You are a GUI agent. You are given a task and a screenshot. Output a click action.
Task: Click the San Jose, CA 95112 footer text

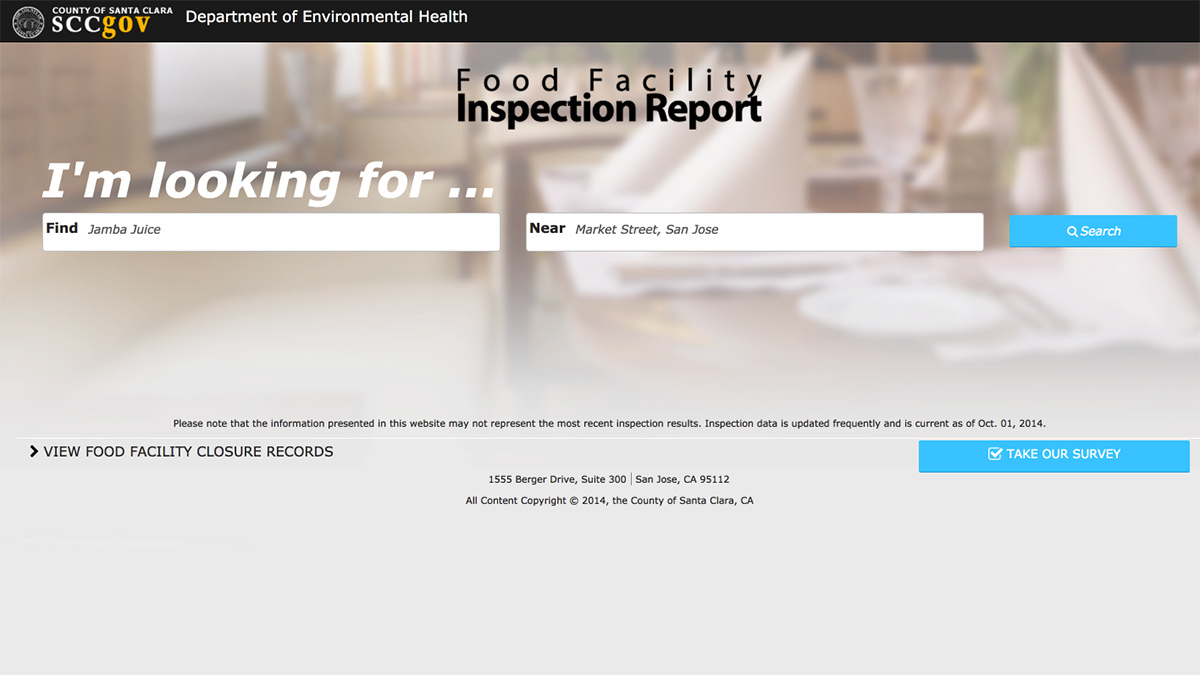click(683, 480)
